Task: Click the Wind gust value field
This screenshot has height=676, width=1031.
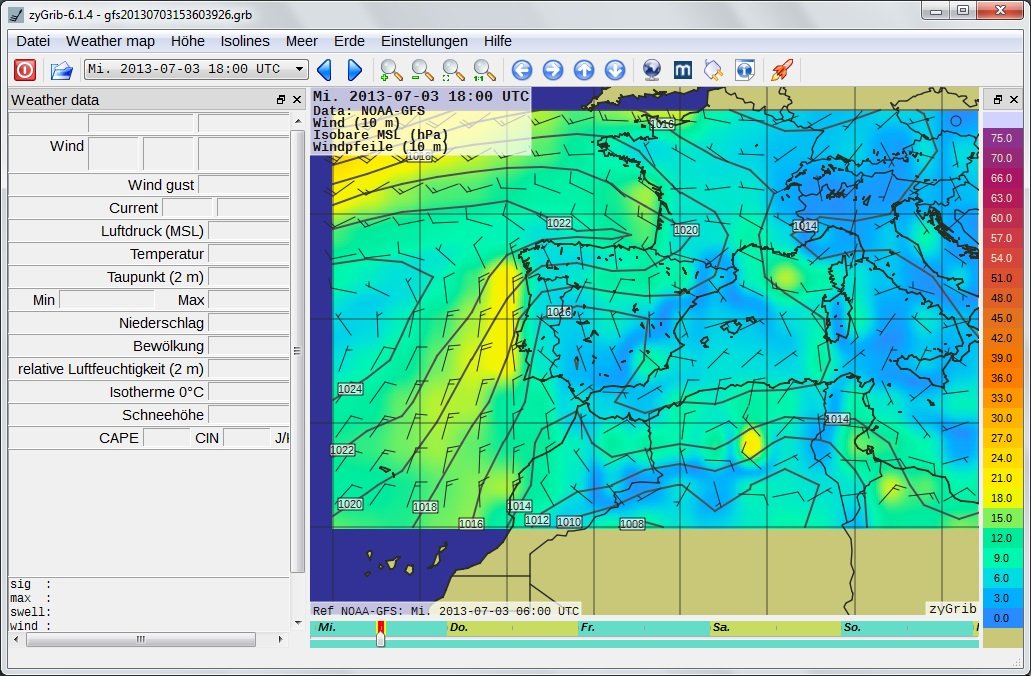Action: pos(243,185)
